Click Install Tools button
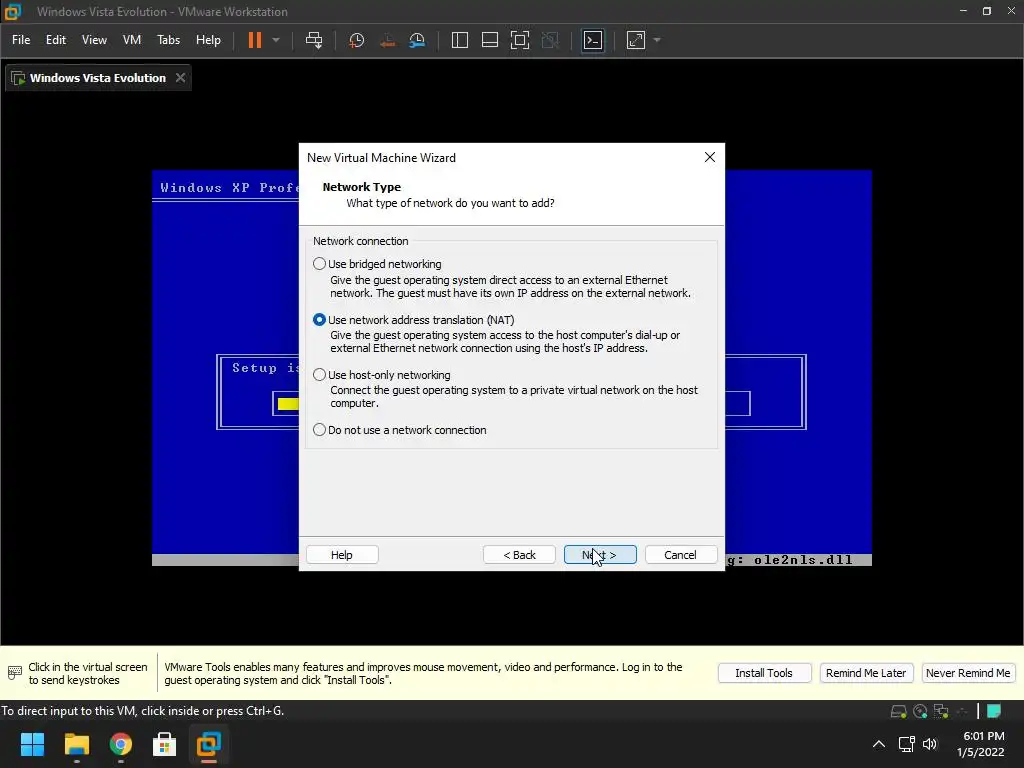This screenshot has height=768, width=1024. point(764,673)
